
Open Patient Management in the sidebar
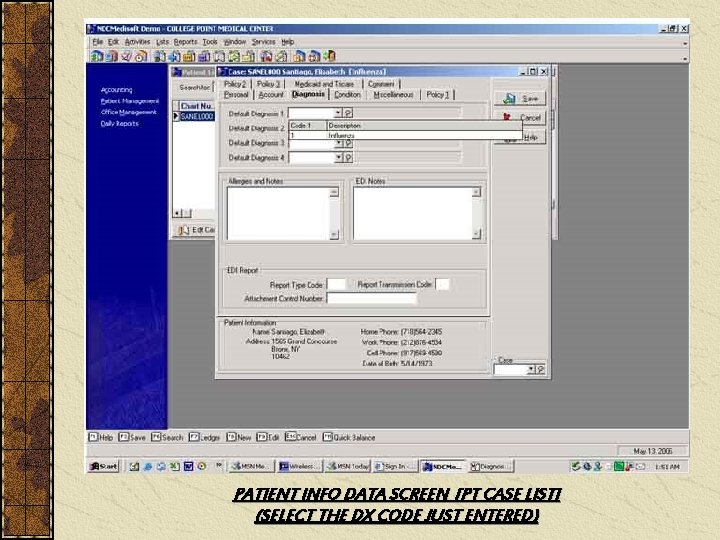pos(129,101)
